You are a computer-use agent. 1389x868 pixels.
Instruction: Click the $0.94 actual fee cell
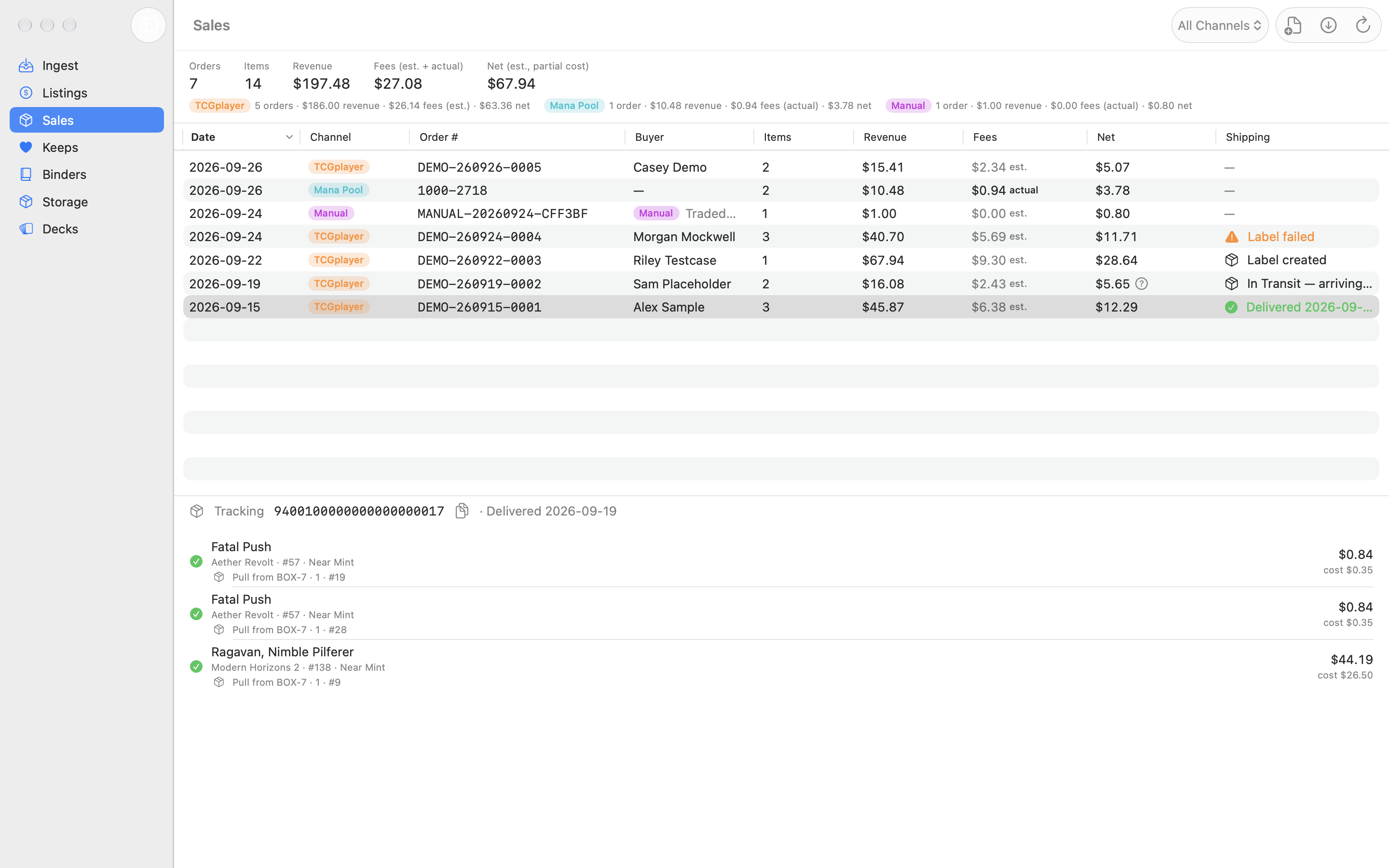tap(1005, 190)
